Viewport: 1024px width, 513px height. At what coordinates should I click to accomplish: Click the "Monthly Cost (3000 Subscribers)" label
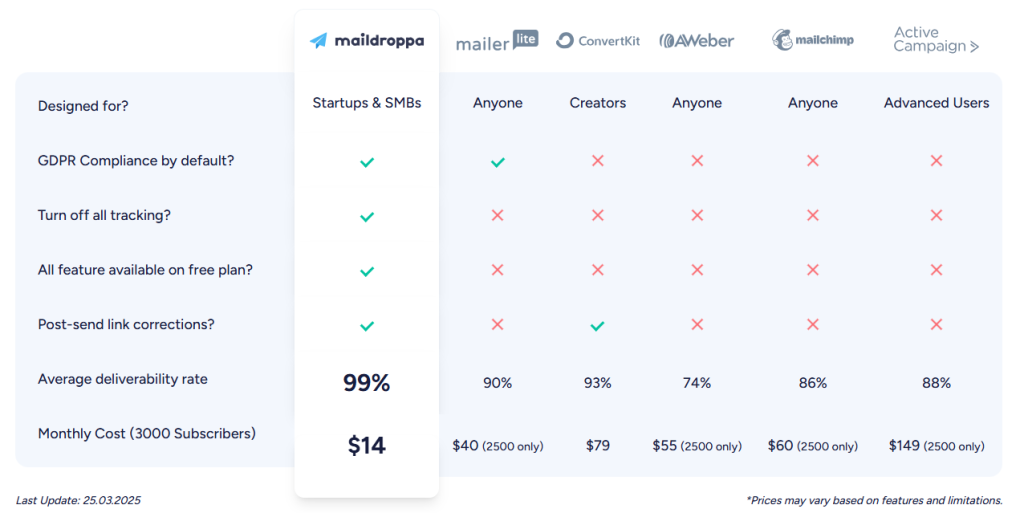coord(147,434)
